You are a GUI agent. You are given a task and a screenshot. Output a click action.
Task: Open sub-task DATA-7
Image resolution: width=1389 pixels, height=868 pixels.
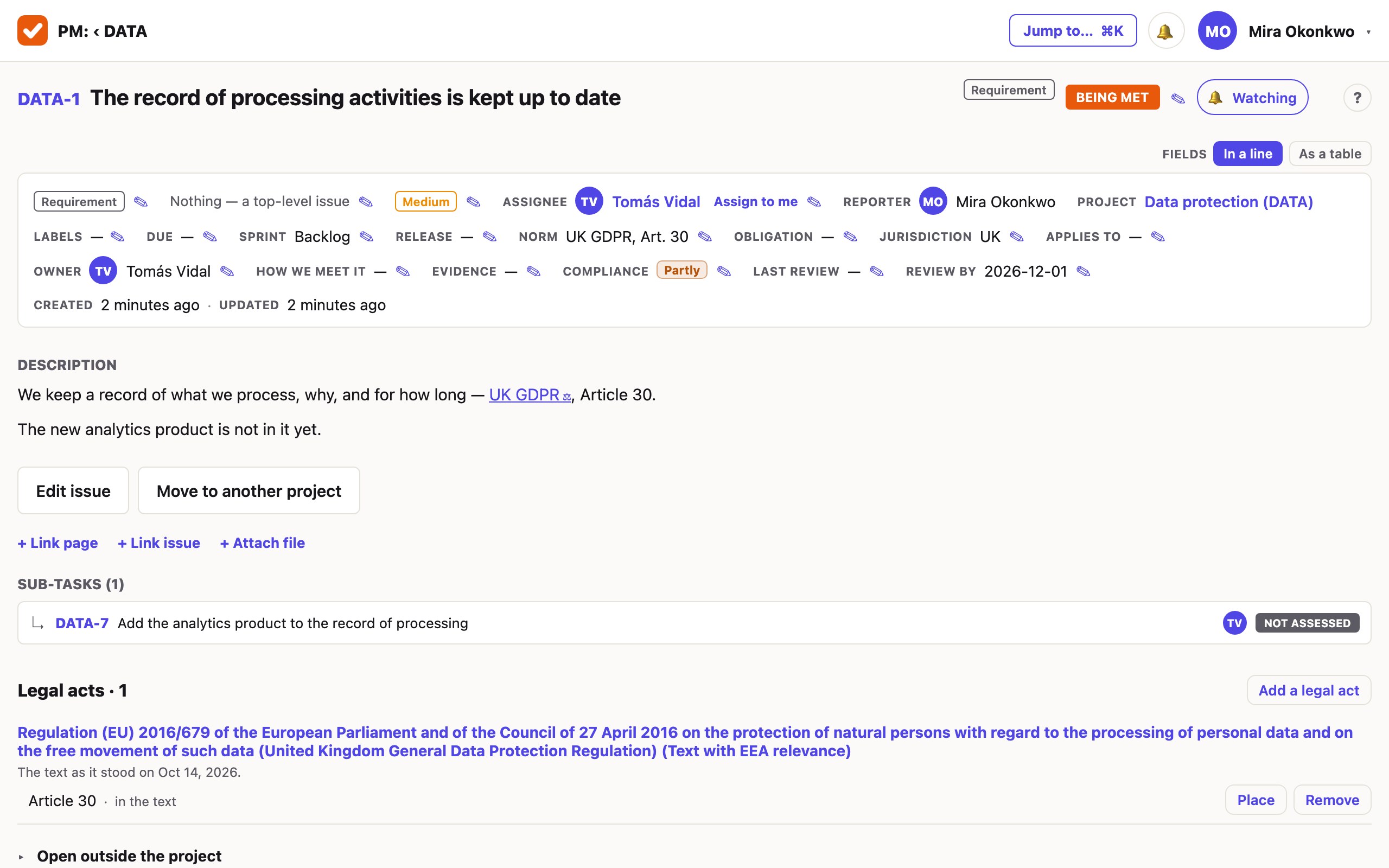81,623
